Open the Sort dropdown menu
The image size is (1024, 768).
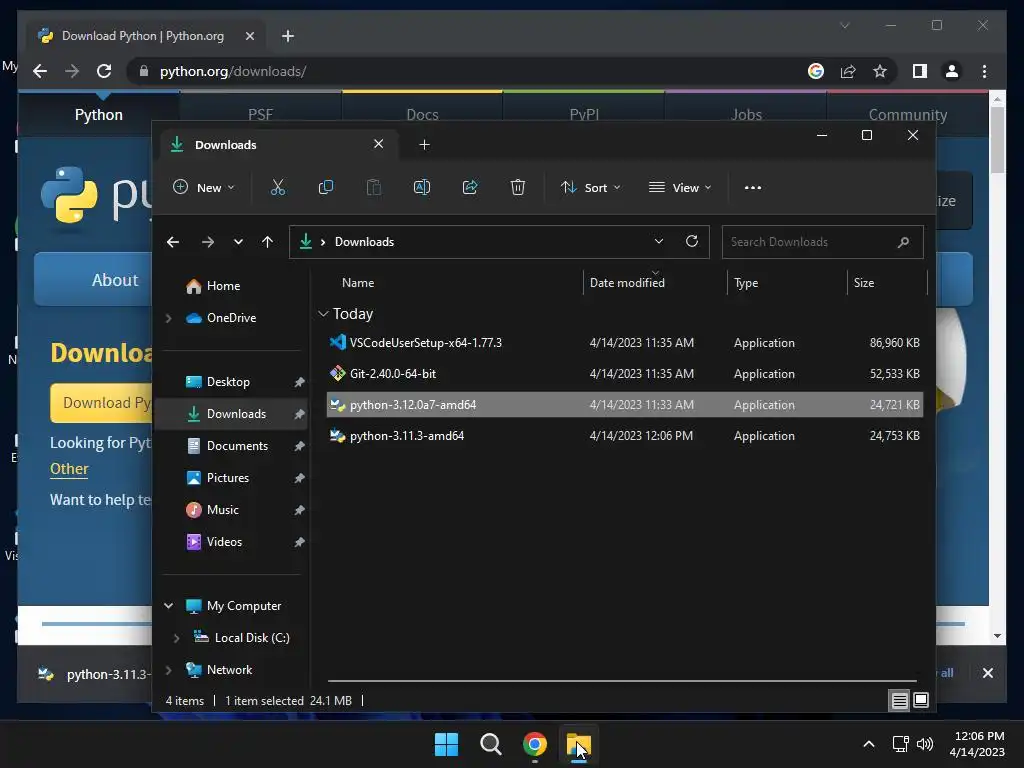(590, 187)
